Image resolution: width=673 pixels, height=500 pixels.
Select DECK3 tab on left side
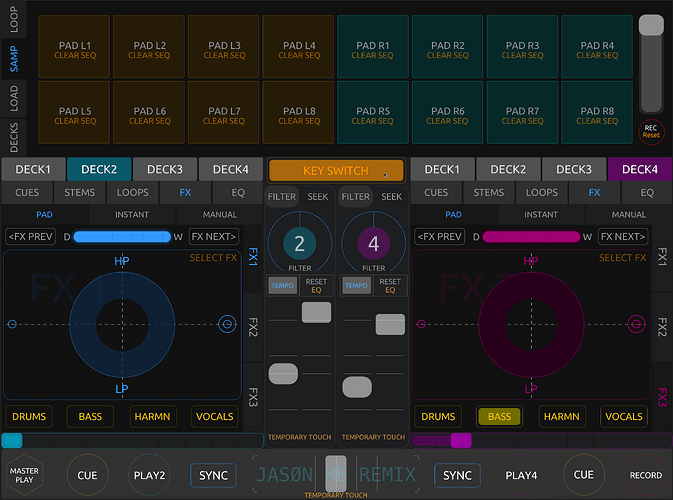(165, 169)
